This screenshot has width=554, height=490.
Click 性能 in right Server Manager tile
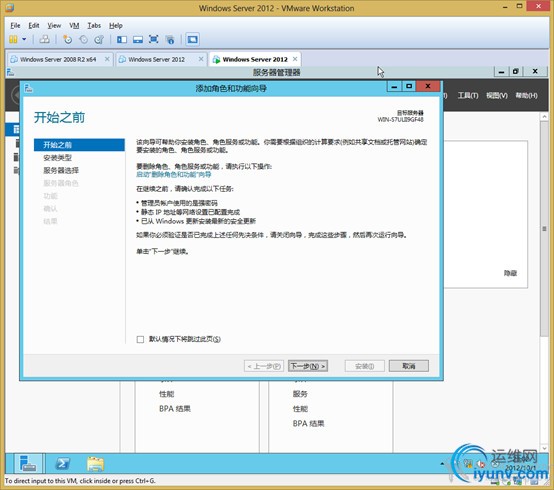pos(300,409)
